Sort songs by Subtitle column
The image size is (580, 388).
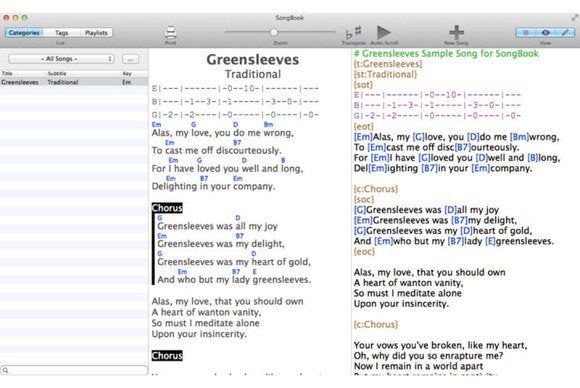click(84, 73)
